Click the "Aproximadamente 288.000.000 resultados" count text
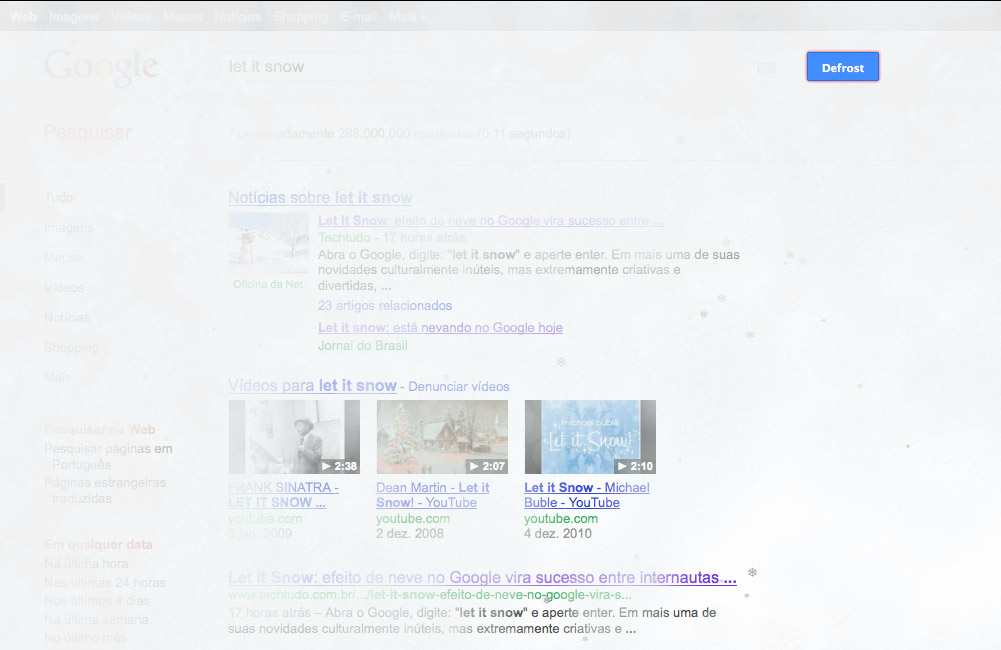The width and height of the screenshot is (1001, 650). pos(400,134)
